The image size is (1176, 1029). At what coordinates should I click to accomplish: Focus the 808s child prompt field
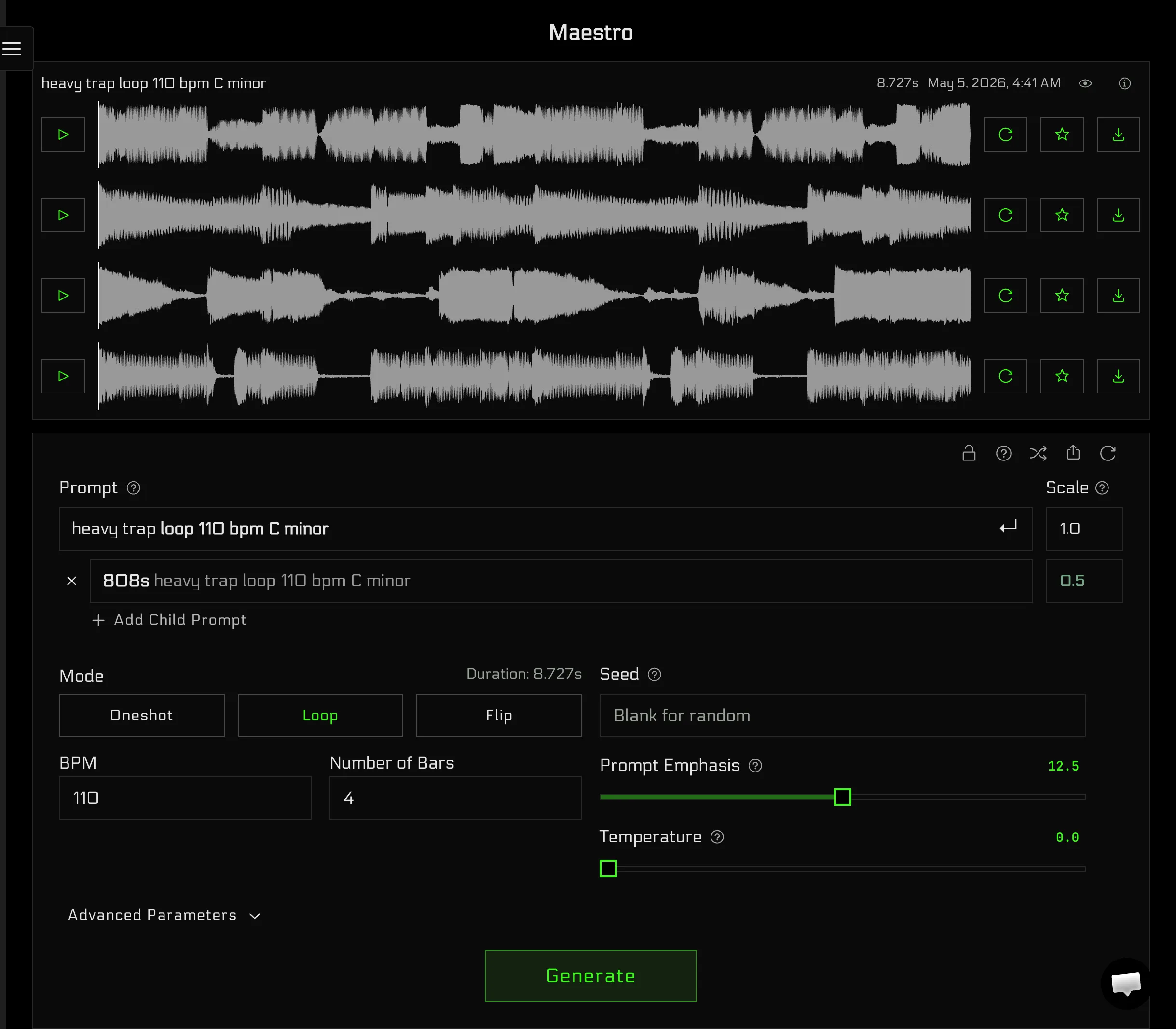coord(561,581)
